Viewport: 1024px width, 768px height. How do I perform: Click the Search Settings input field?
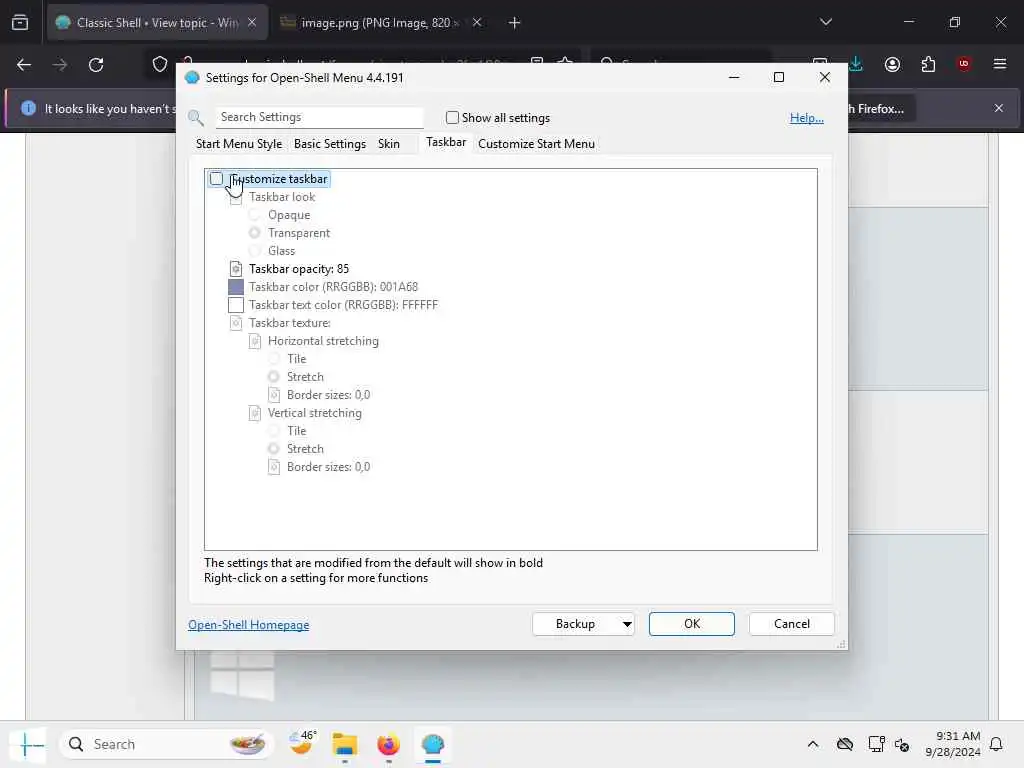pos(319,117)
